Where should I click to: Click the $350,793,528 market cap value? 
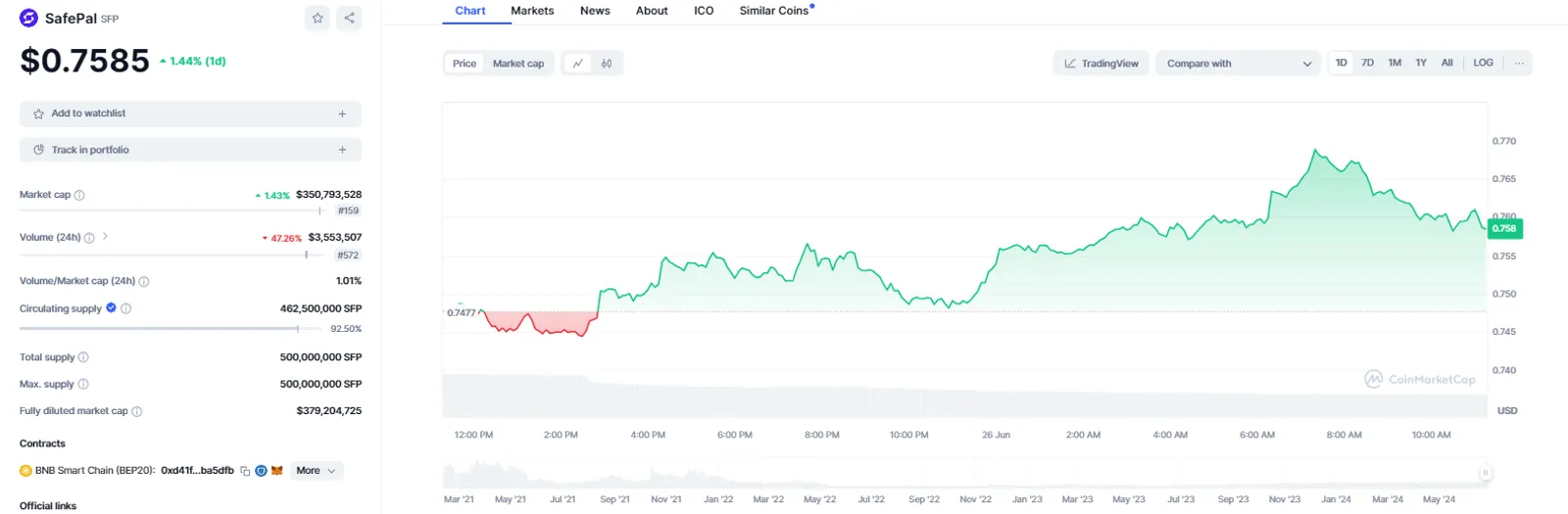pyautogui.click(x=329, y=195)
